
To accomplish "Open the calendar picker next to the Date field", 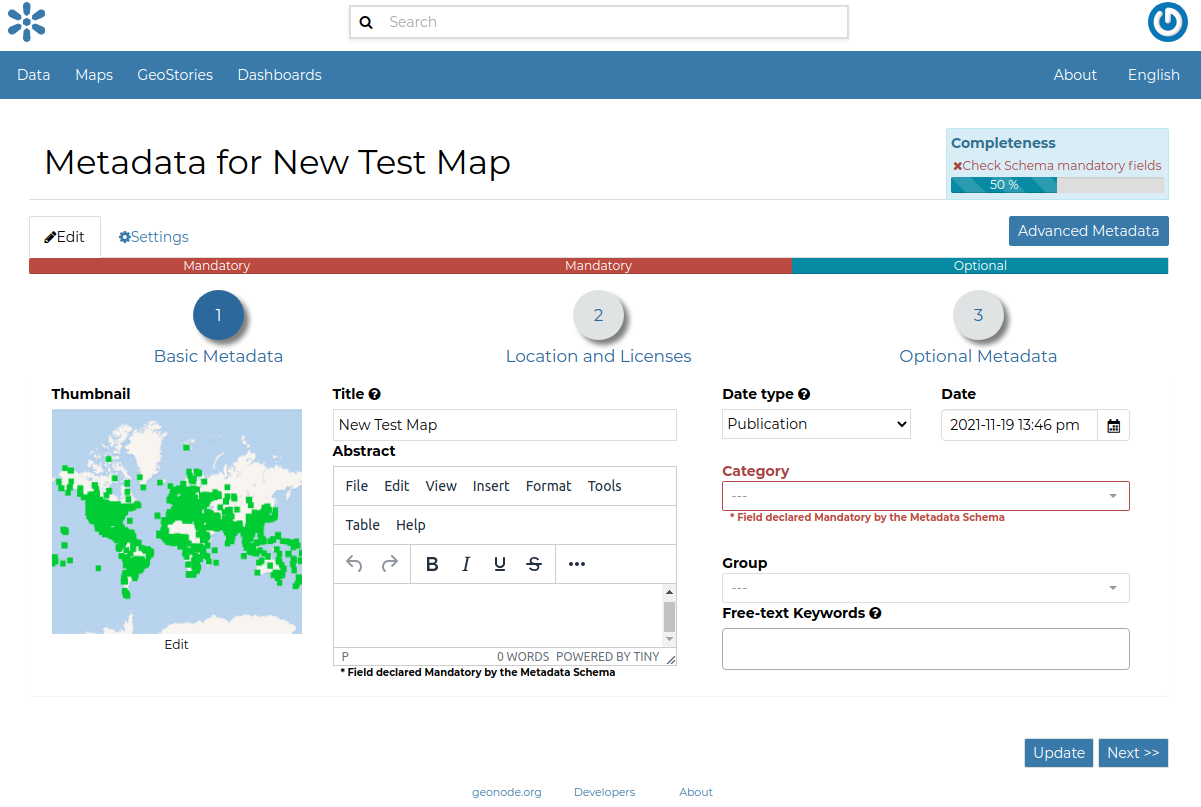I will click(1113, 424).
